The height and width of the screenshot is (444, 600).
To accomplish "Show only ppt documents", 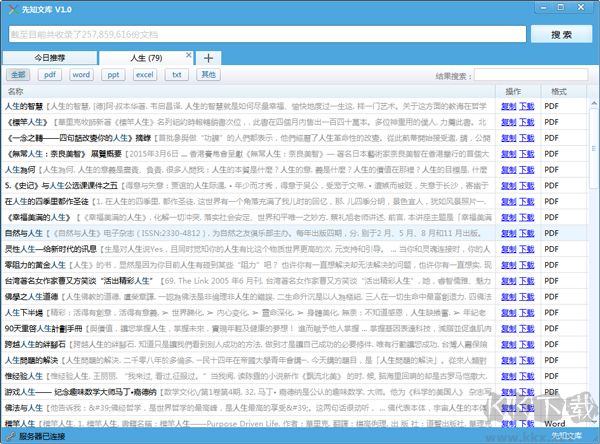I will (x=113, y=75).
